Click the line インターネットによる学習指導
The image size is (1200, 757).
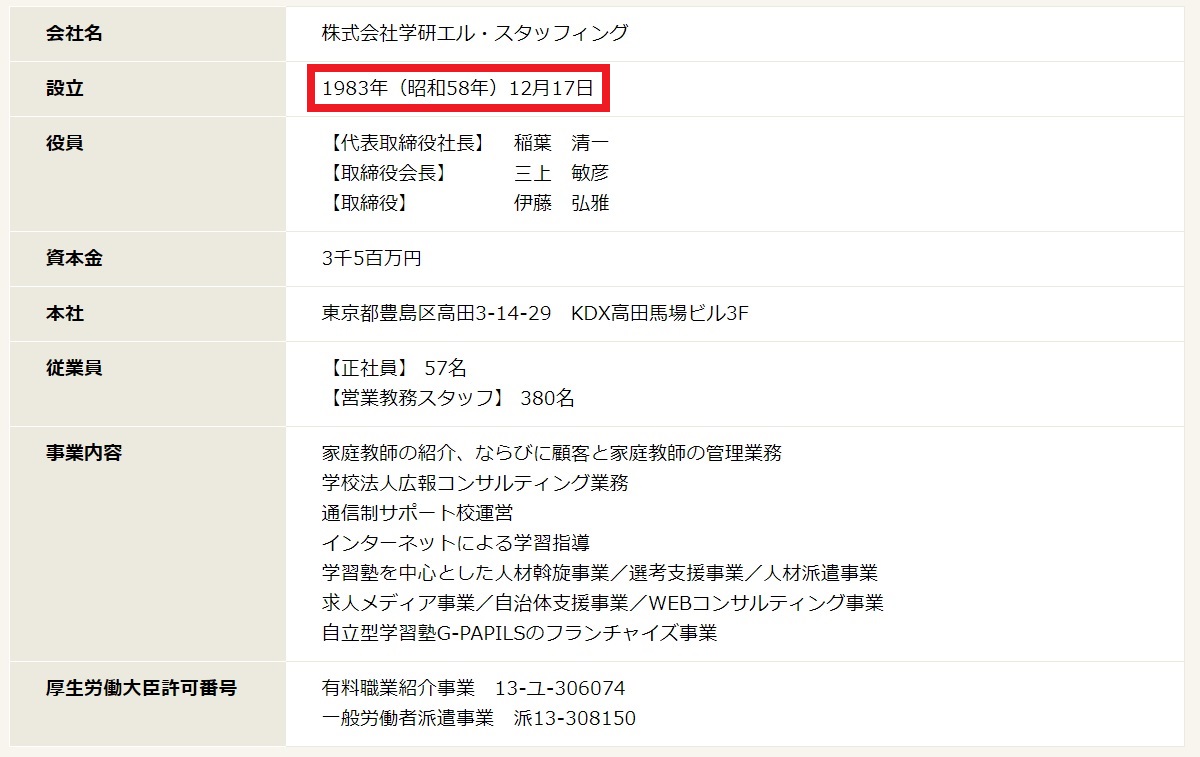click(456, 543)
